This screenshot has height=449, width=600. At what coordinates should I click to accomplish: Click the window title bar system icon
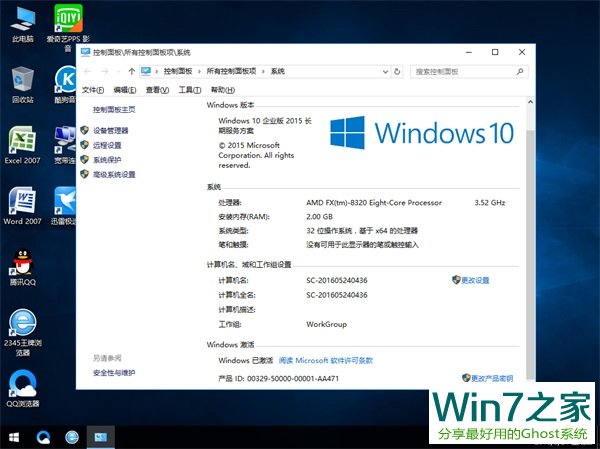(85, 52)
